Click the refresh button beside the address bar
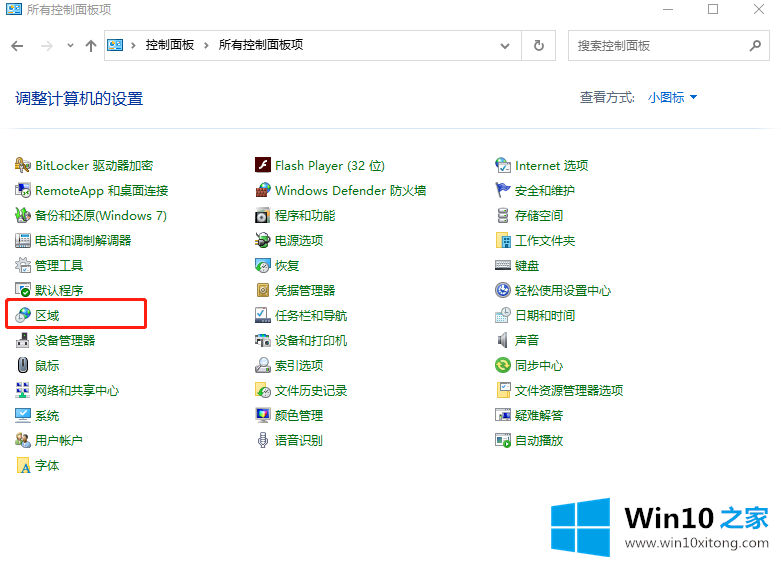The width and height of the screenshot is (781, 569). pos(539,45)
